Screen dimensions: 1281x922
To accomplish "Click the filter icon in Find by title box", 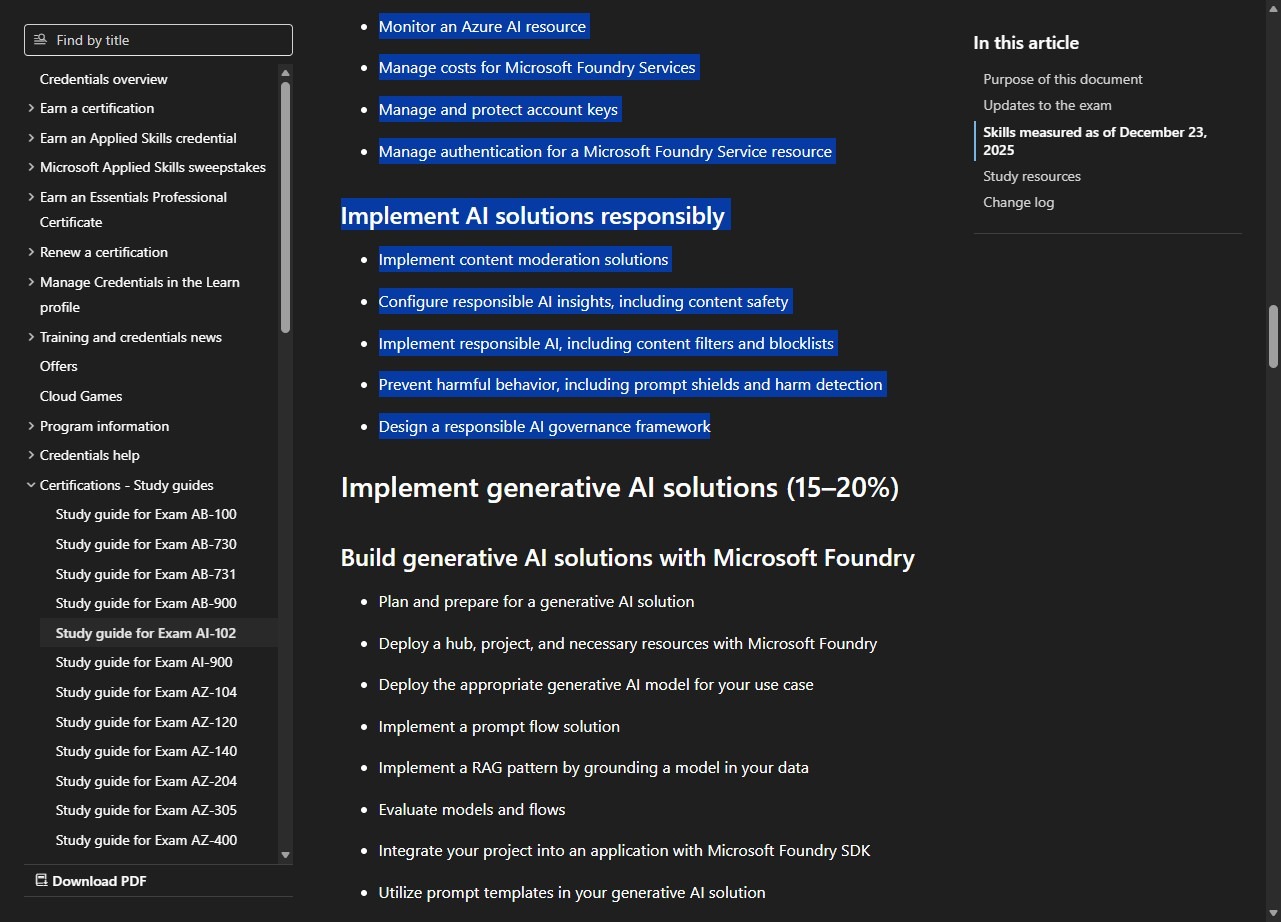I will point(40,40).
